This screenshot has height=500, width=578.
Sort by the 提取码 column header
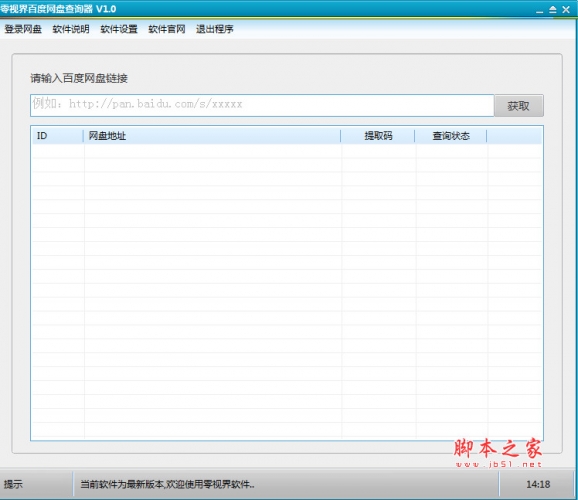coord(378,136)
